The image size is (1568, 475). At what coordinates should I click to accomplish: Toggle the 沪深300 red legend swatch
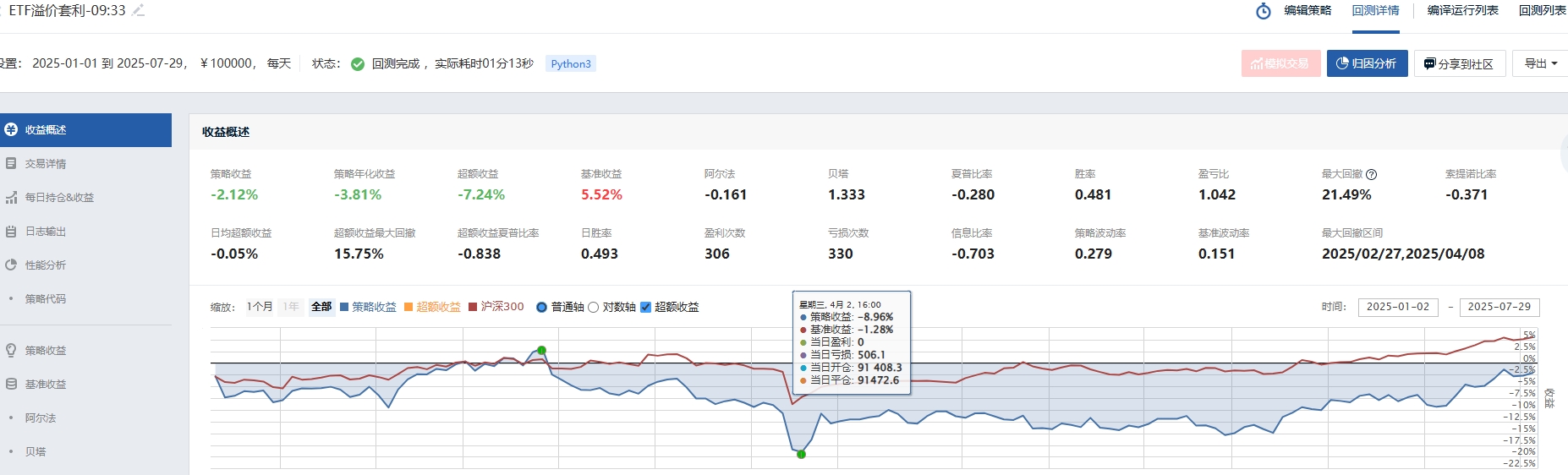(473, 307)
